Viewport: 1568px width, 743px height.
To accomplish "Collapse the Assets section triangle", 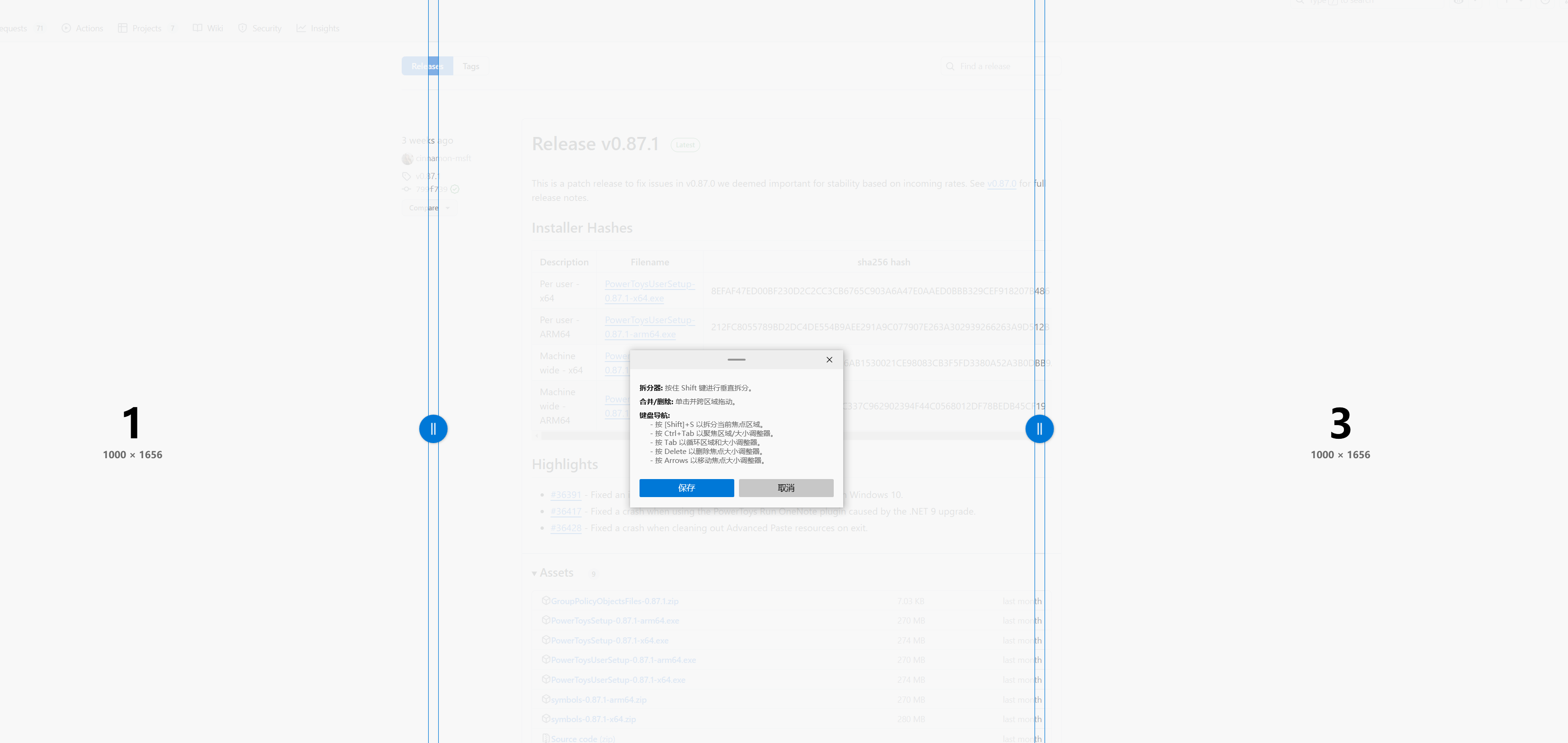I will click(x=534, y=573).
